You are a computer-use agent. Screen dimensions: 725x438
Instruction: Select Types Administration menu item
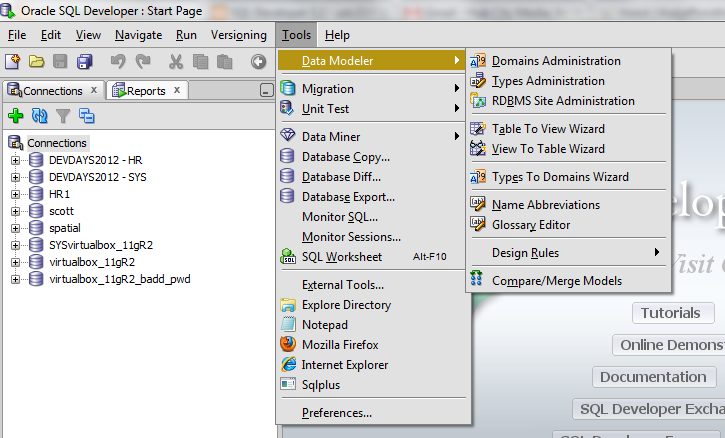pos(568,80)
